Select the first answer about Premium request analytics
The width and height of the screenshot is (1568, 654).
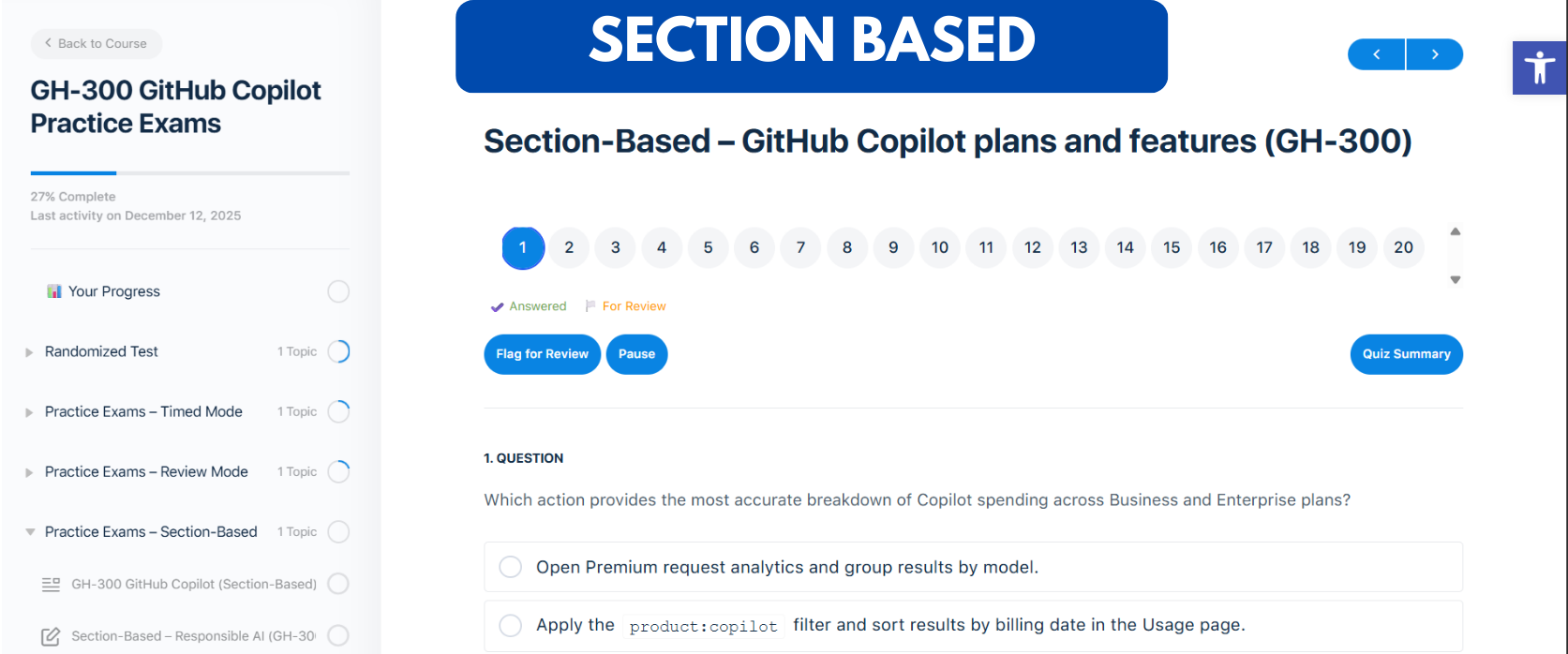click(510, 566)
